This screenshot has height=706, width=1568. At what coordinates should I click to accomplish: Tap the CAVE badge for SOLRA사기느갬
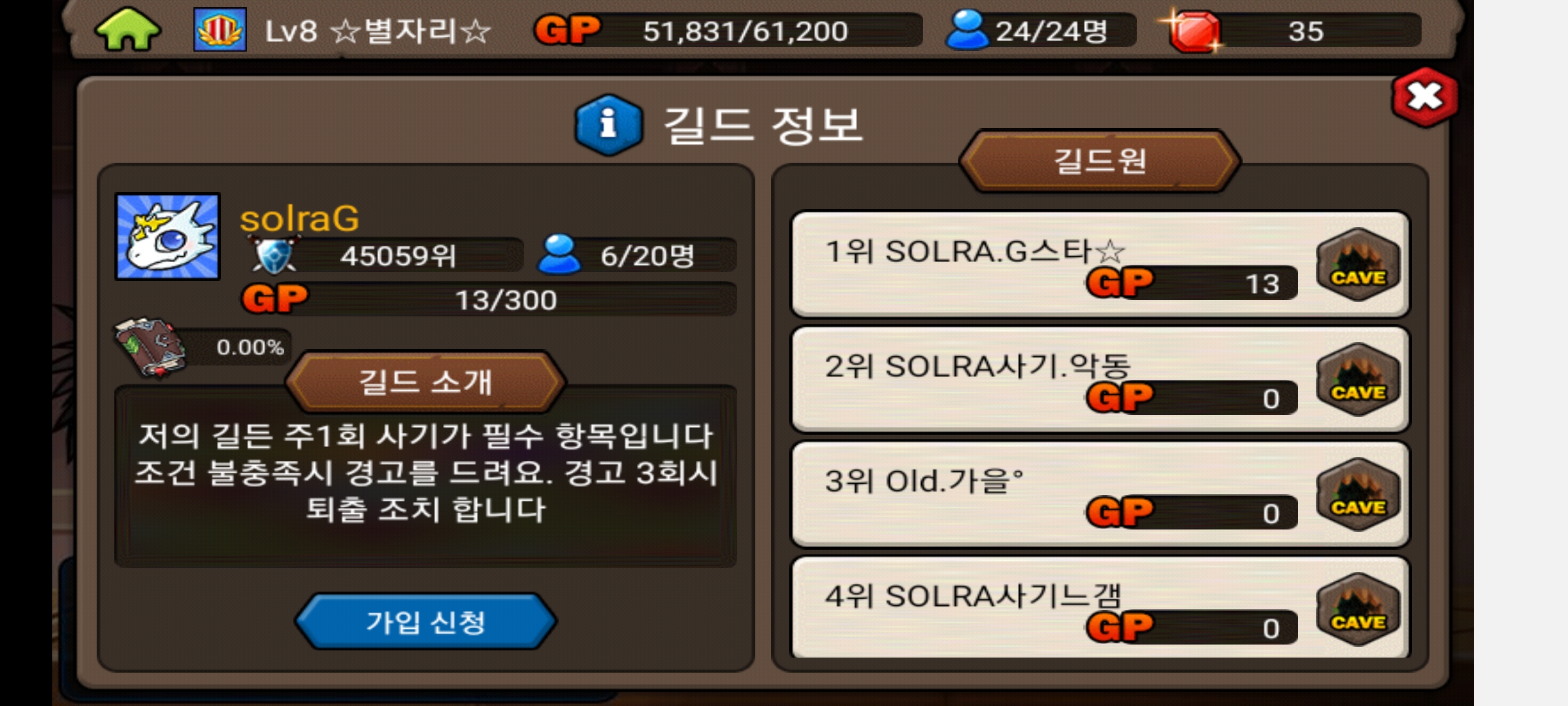tap(1359, 609)
